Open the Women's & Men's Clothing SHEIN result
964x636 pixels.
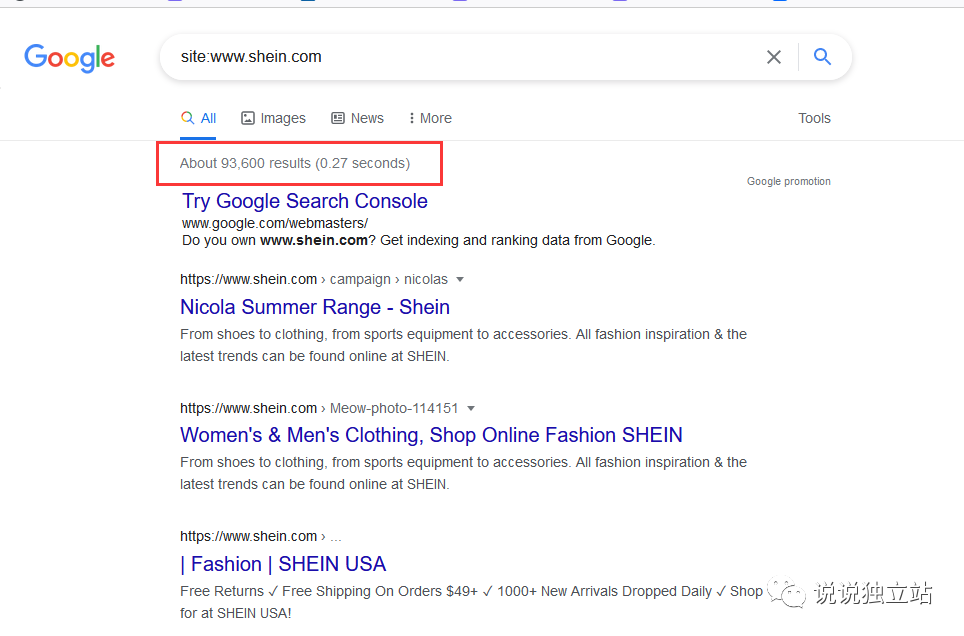pyautogui.click(x=431, y=435)
